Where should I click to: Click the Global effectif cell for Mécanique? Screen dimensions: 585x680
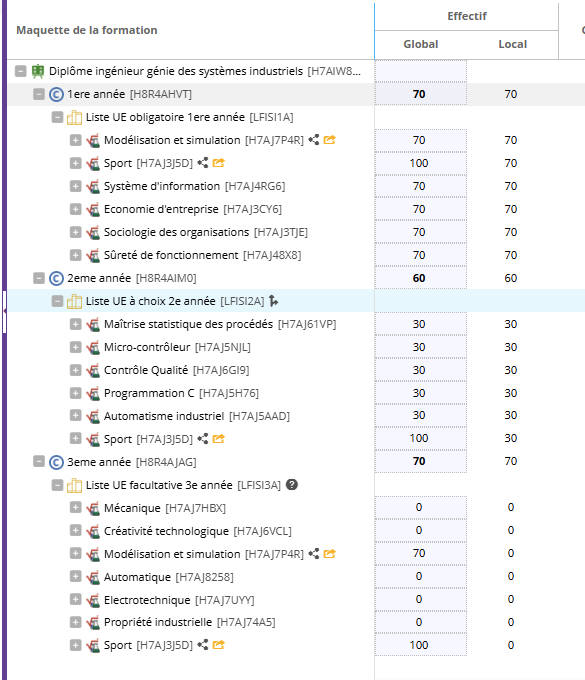[421, 507]
